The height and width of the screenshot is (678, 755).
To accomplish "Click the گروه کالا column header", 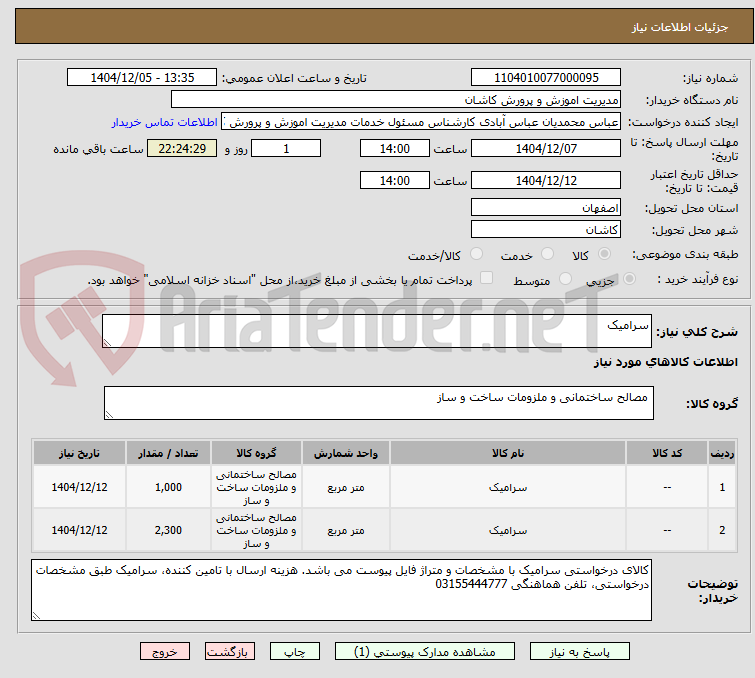I will point(256,453).
